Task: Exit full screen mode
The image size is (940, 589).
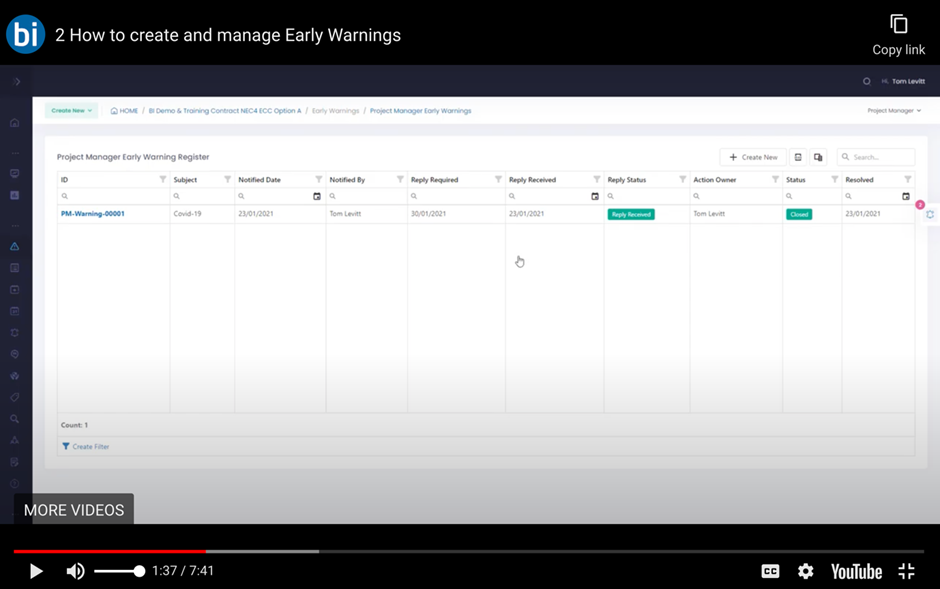Action: 906,571
